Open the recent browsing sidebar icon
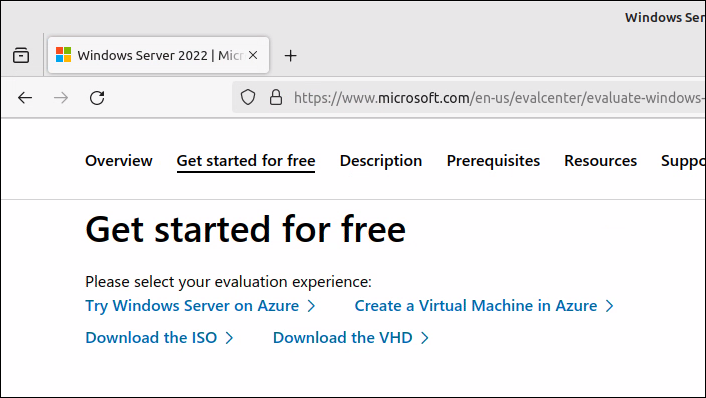Viewport: 706px width, 398px height. point(21,55)
